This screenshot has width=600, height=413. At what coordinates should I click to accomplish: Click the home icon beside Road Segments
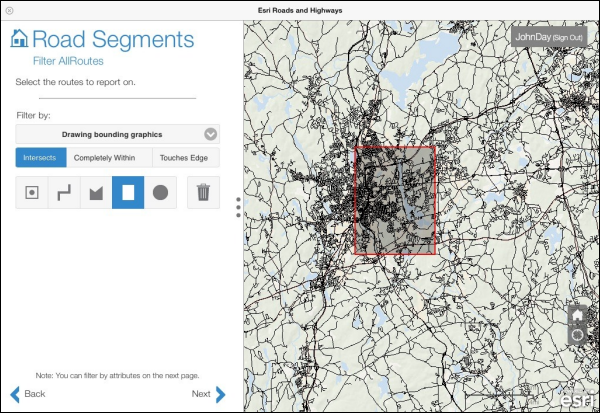(x=19, y=39)
